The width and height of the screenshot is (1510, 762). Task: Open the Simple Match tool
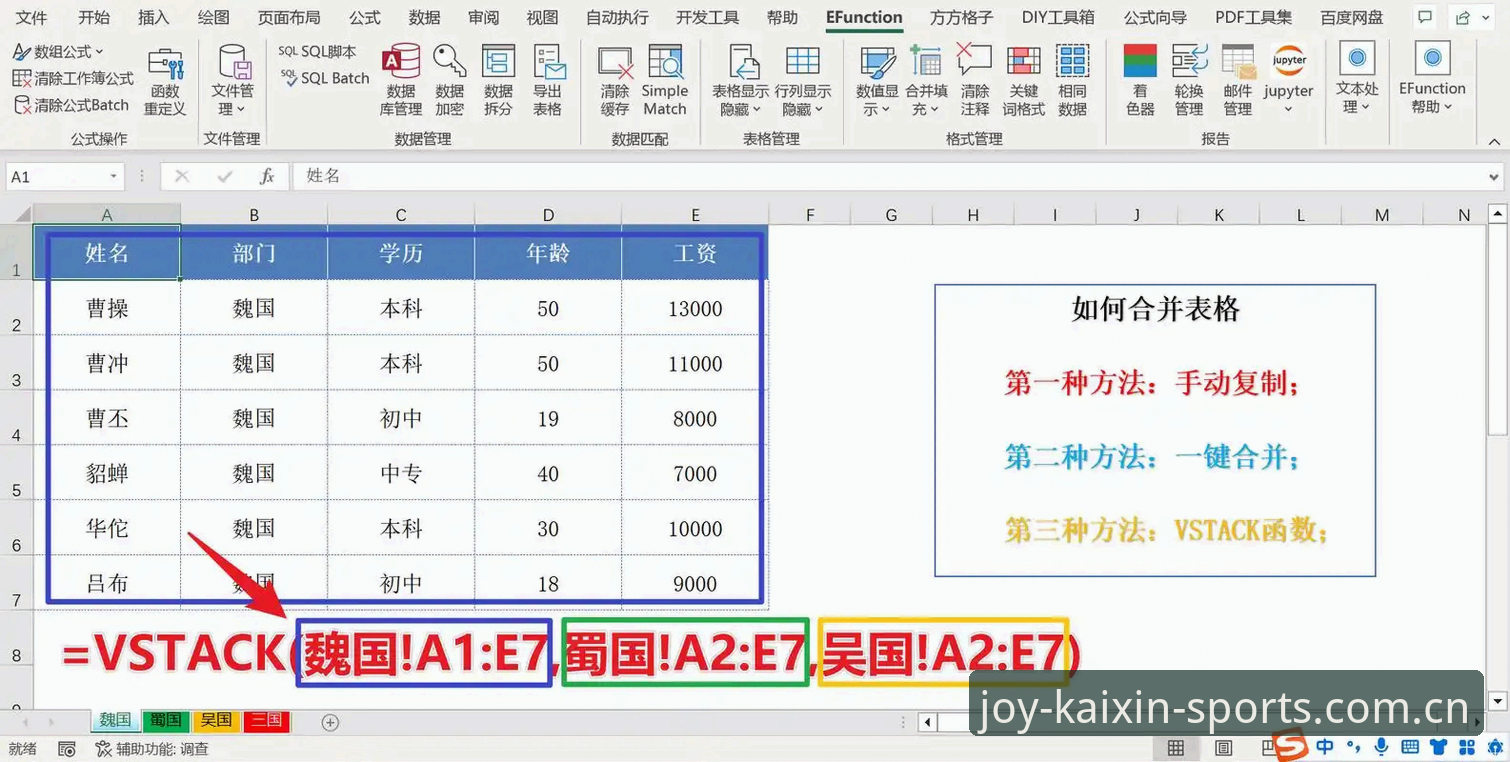(665, 82)
